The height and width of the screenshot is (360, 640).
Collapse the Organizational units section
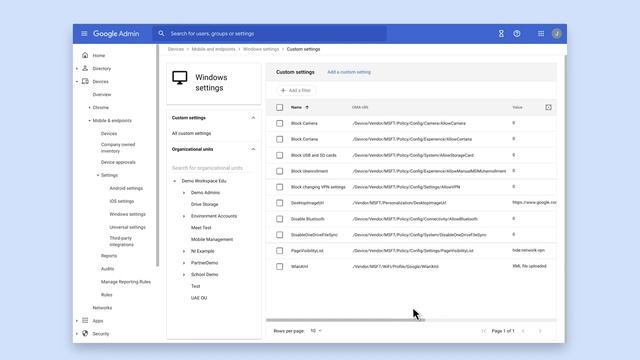(253, 149)
